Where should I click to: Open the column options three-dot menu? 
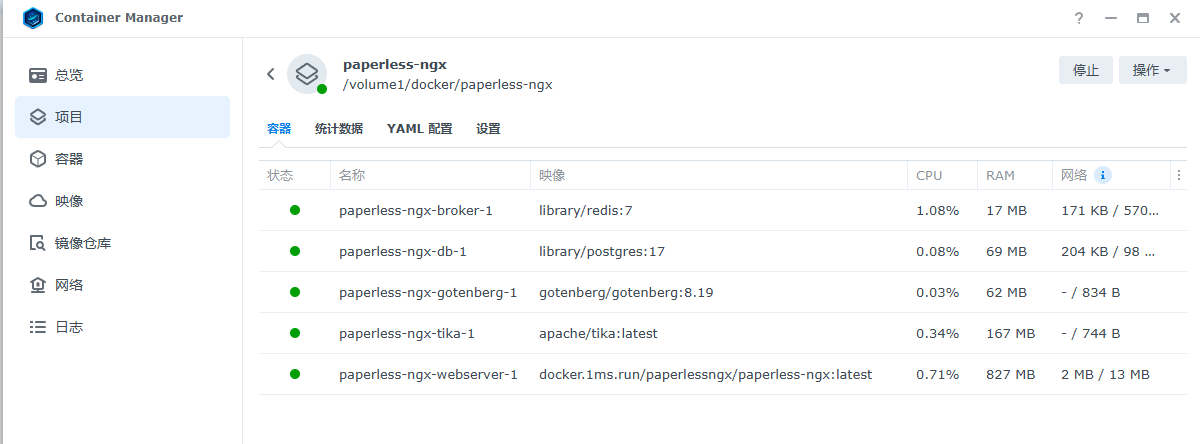1179,175
